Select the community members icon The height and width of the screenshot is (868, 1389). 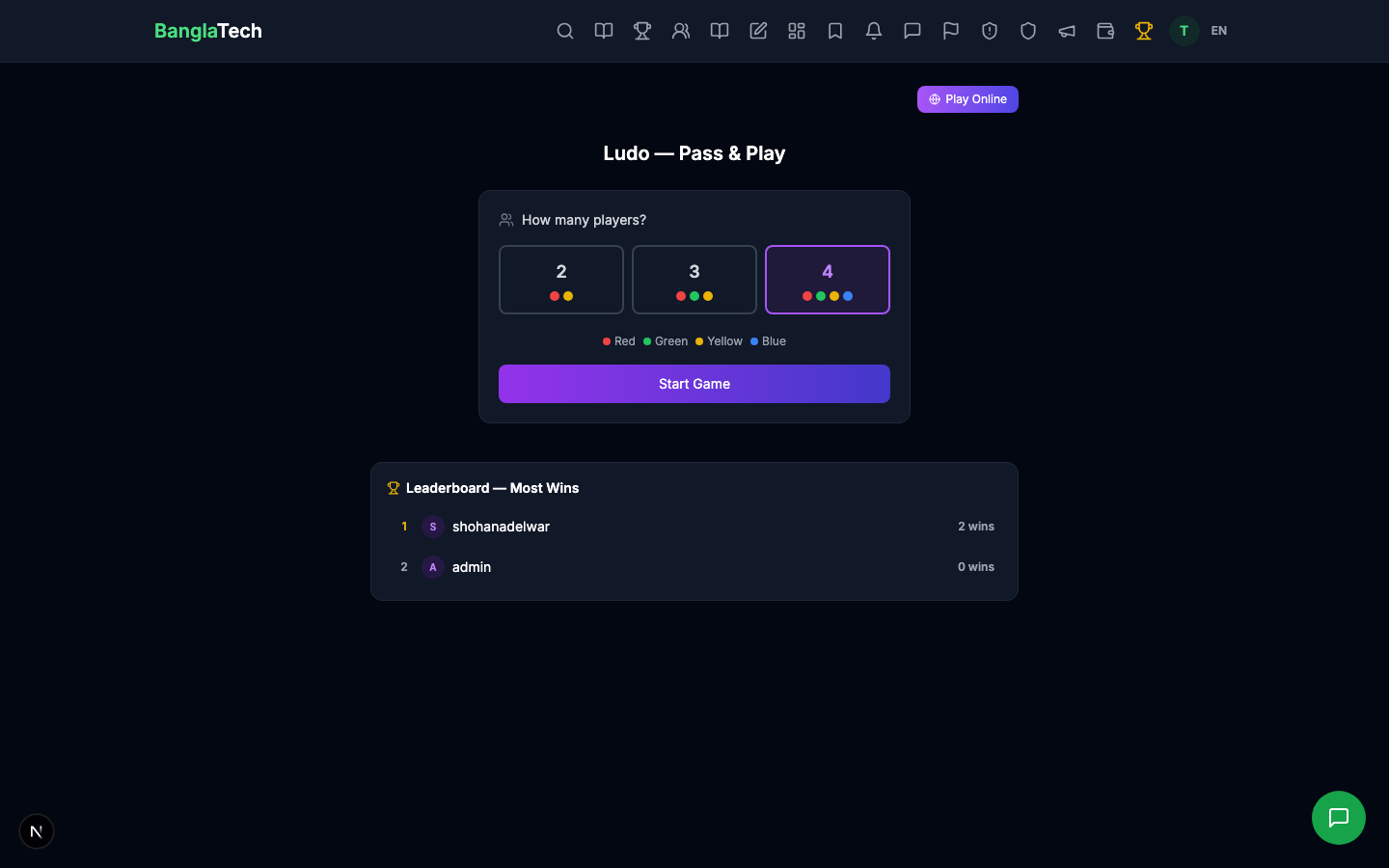point(681,31)
